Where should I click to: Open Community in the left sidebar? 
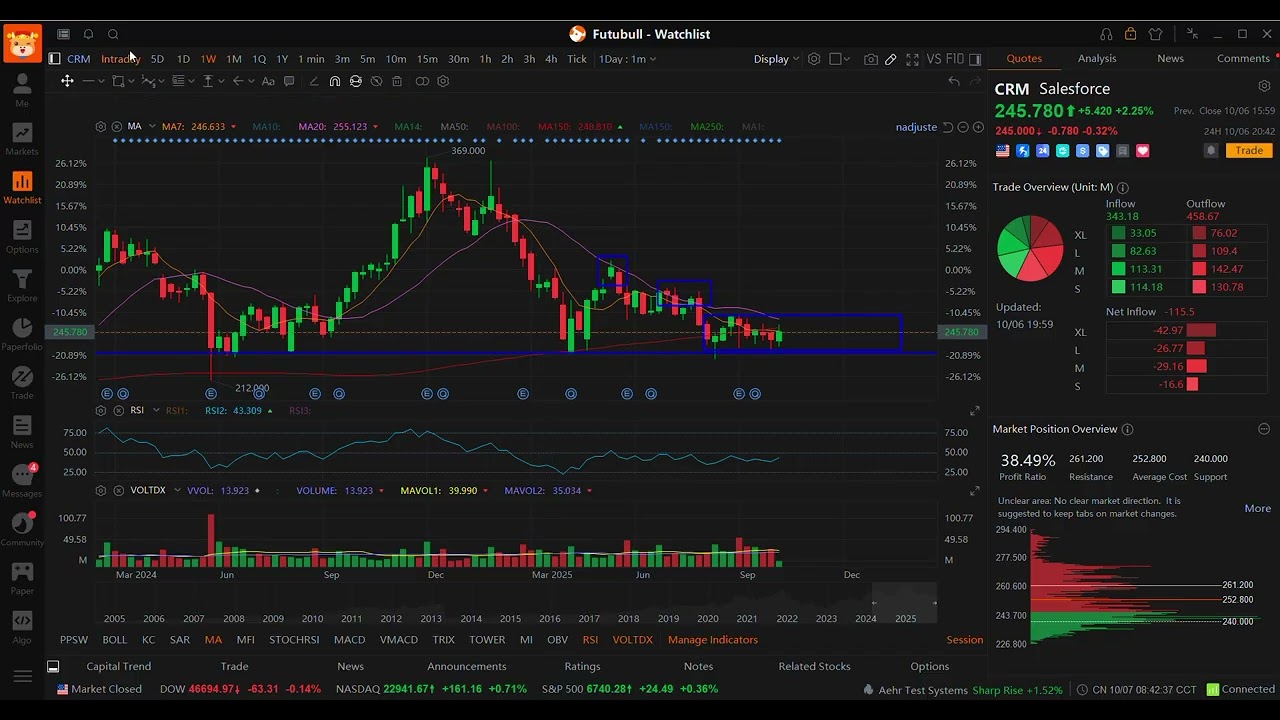click(x=22, y=530)
